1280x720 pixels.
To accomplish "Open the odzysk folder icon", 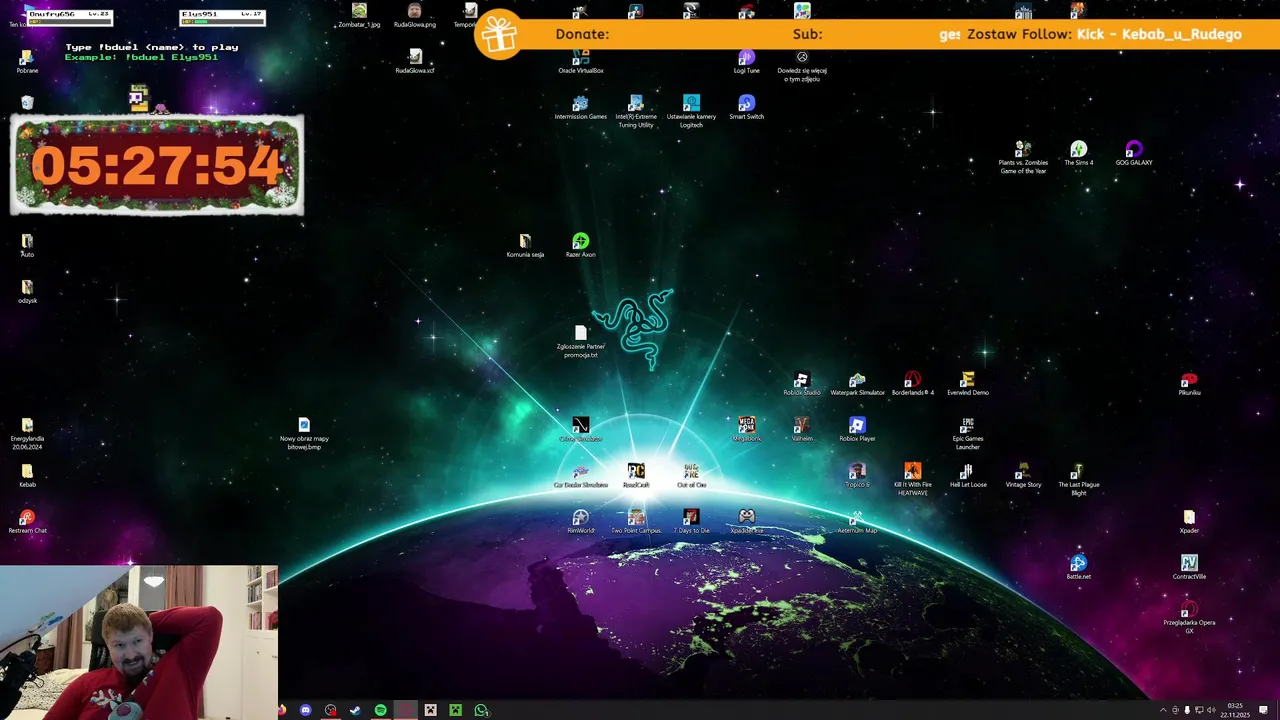I will pos(27,292).
